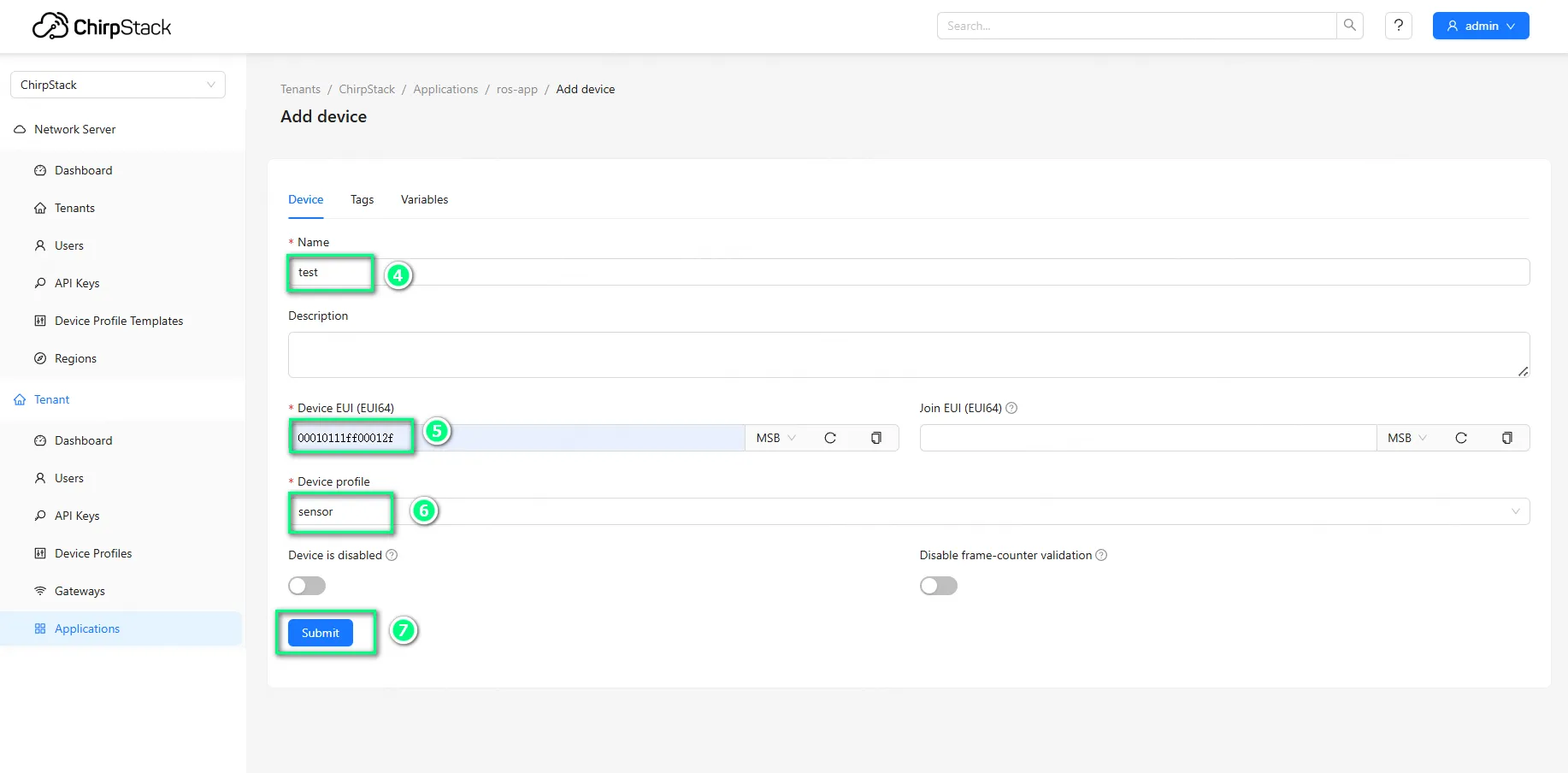Generate random Join EUI with refresh icon
1568x773 pixels.
[1460, 438]
